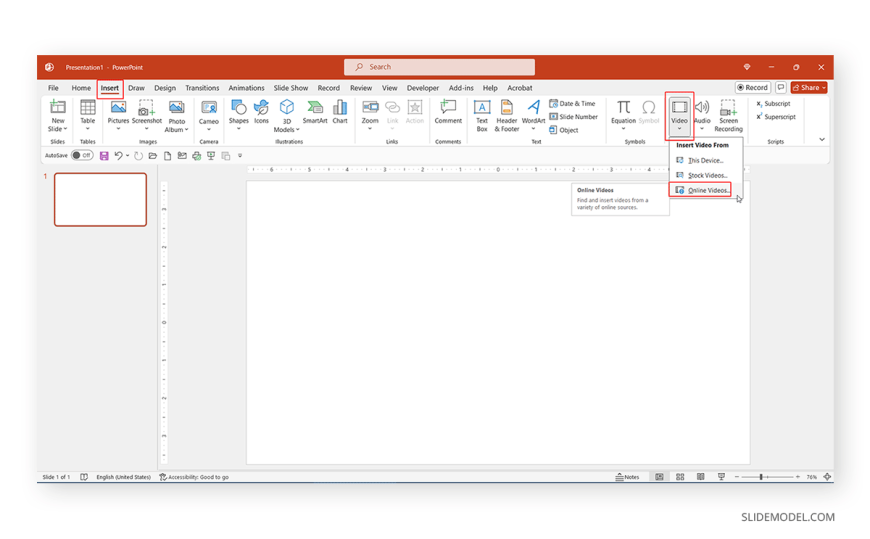Click English (United States) language indicator
Image resolution: width=870 pixels, height=539 pixels.
[x=123, y=477]
